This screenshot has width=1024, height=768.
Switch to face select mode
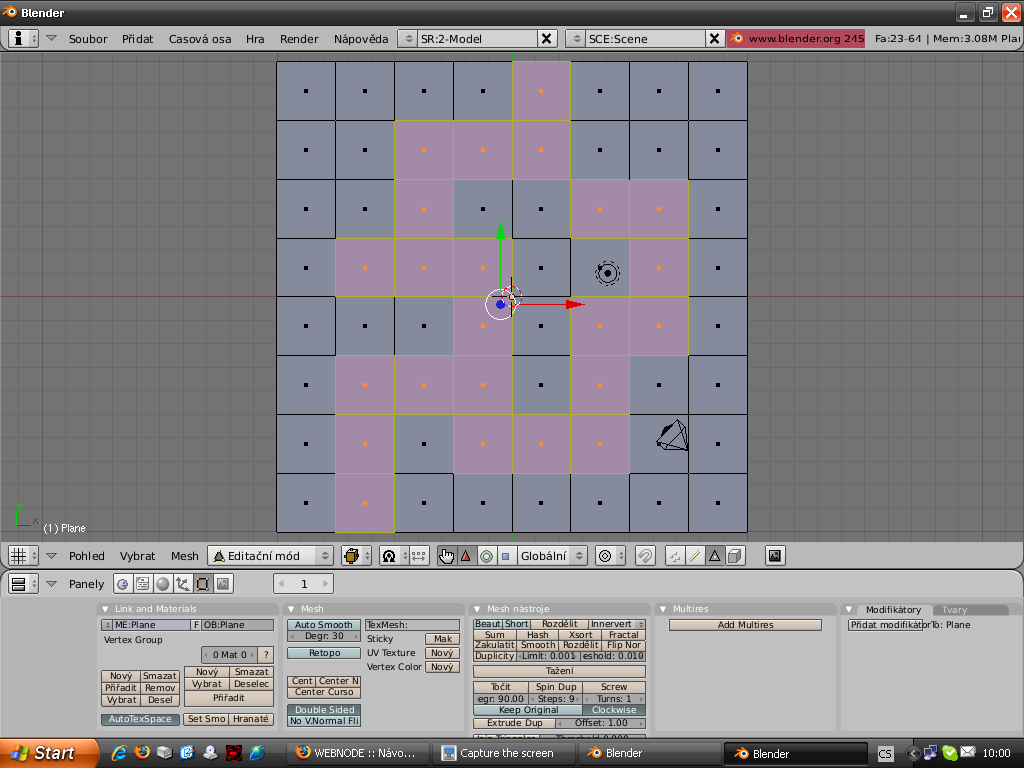tap(714, 556)
